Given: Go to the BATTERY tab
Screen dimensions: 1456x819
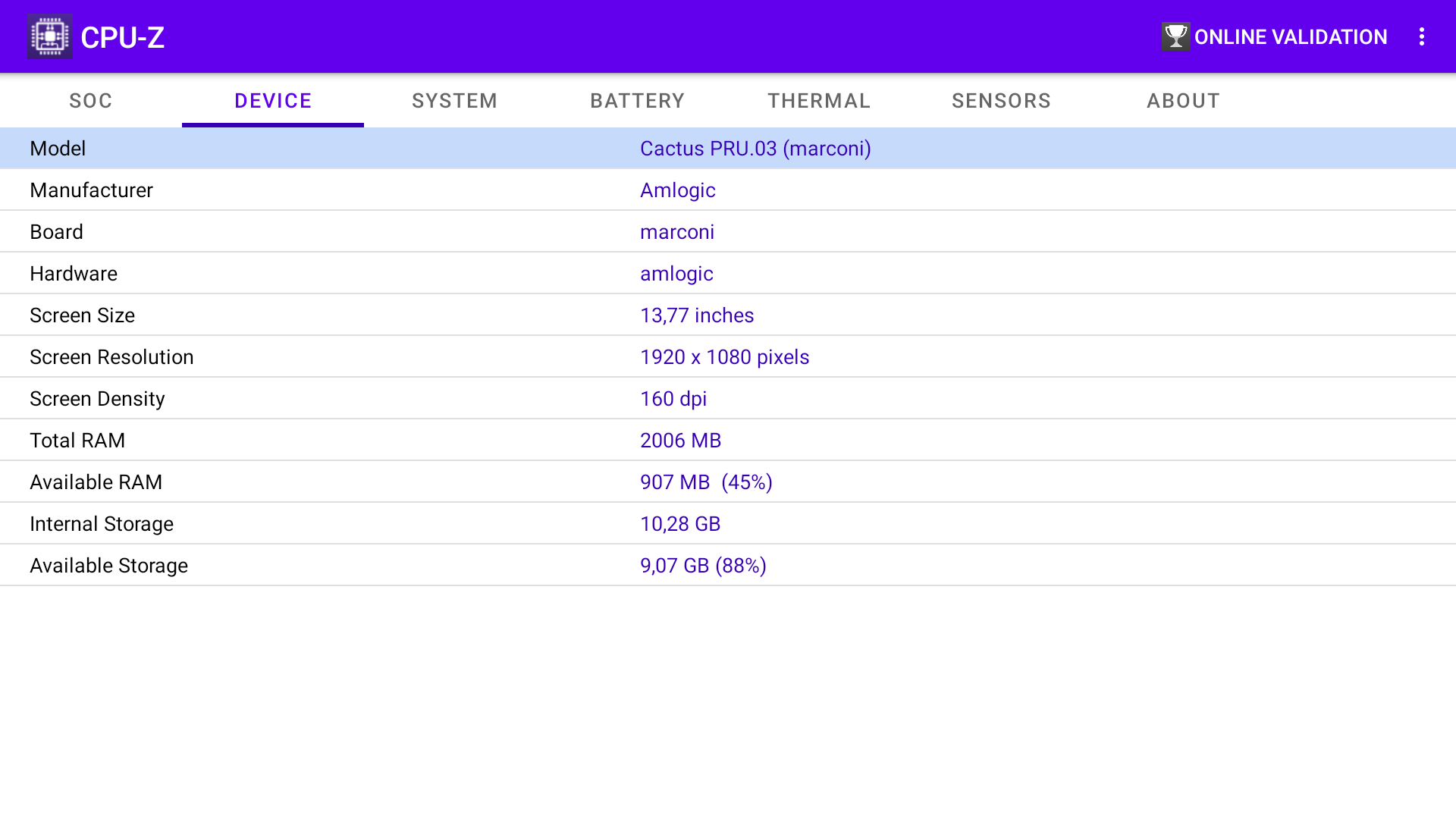Looking at the screenshot, I should tap(637, 101).
